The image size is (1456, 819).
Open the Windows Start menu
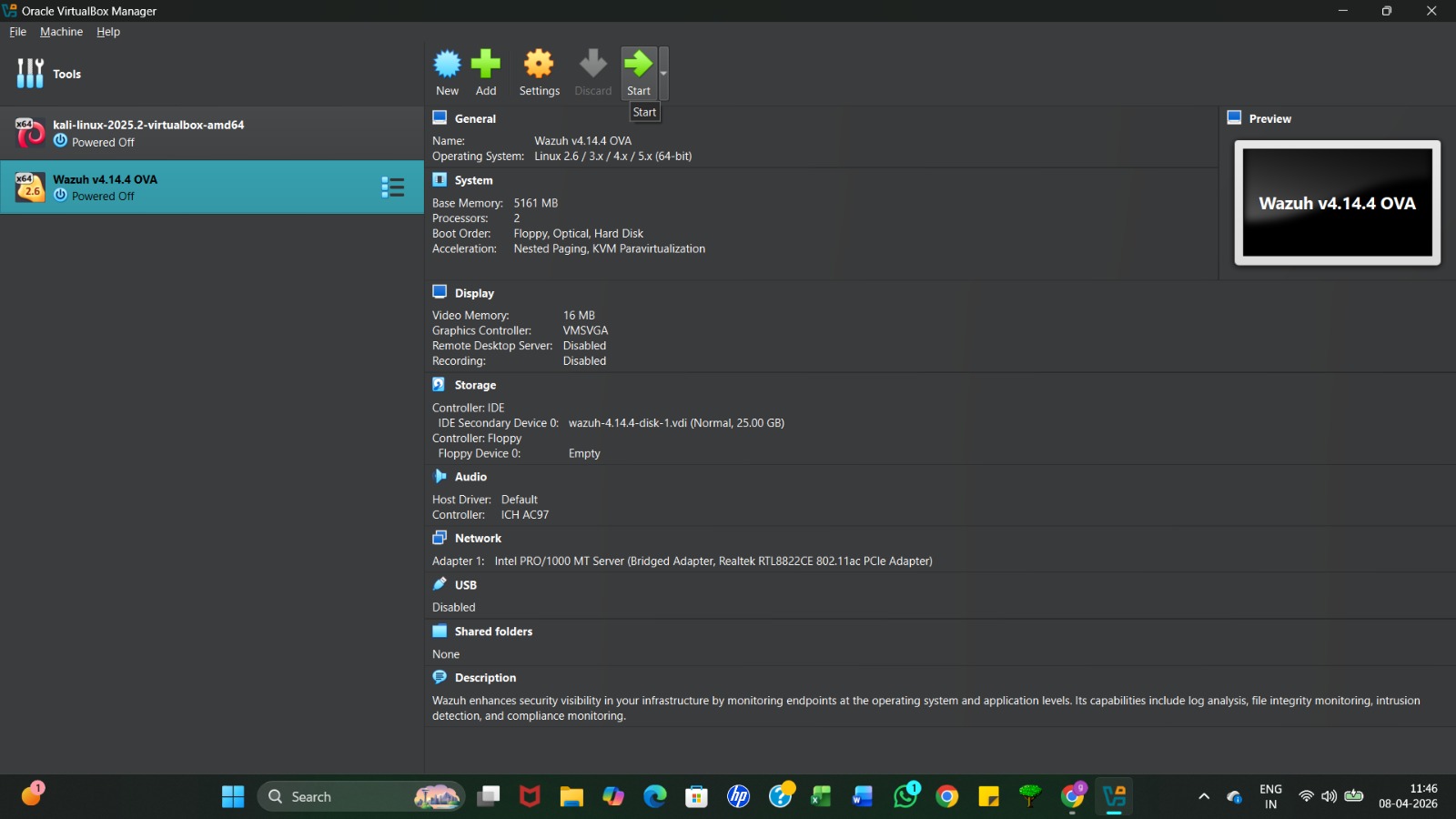click(233, 797)
